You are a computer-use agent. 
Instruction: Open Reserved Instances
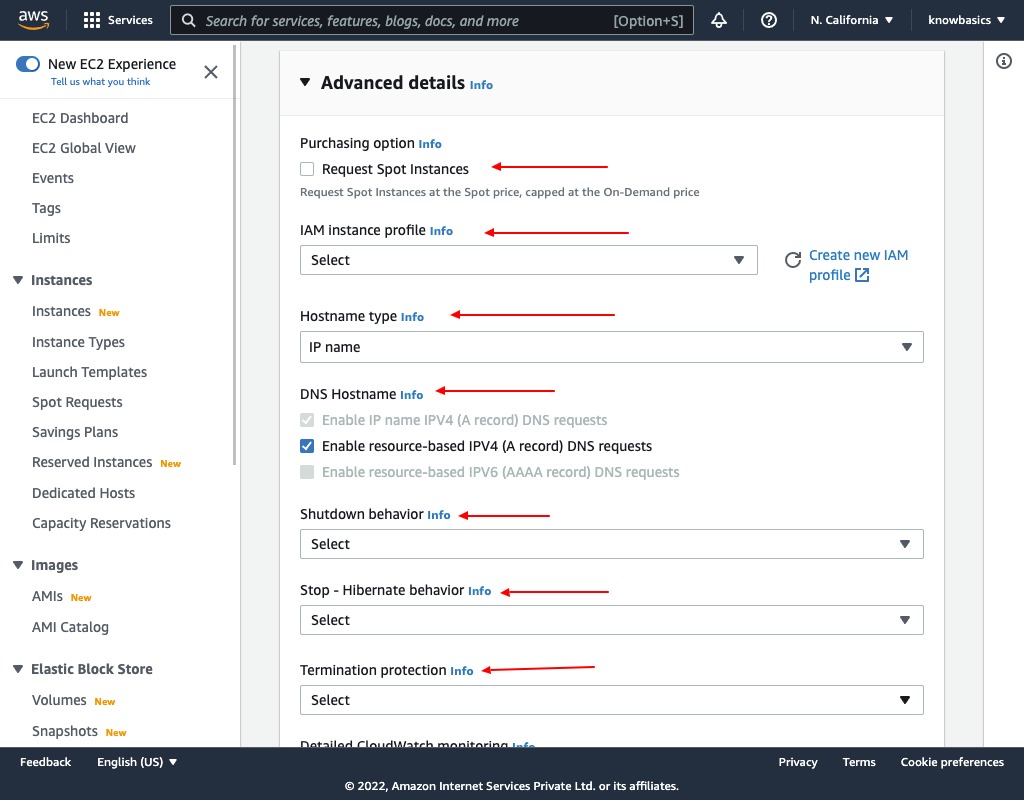coord(92,462)
